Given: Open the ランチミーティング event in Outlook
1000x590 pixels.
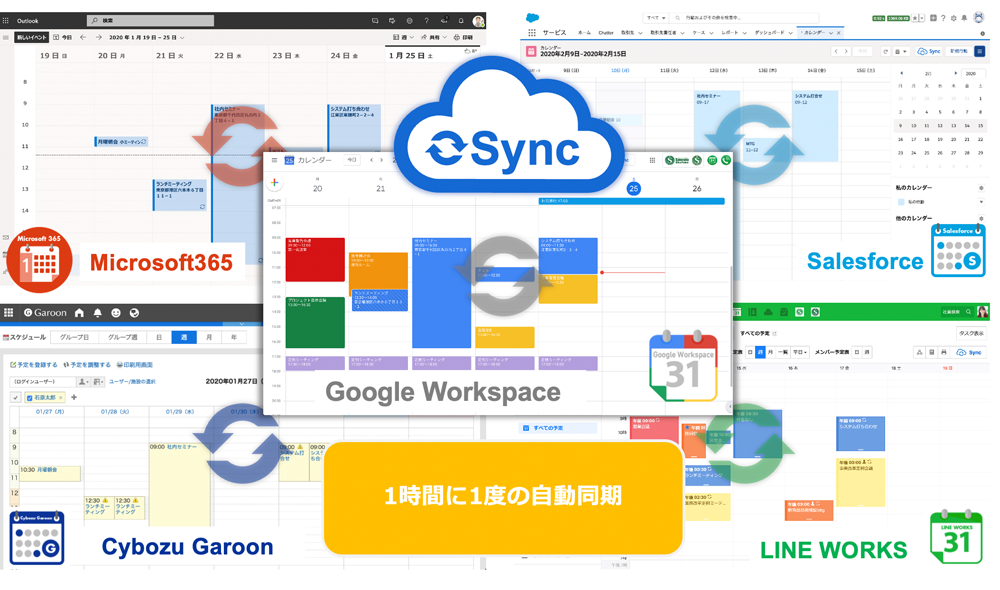Looking at the screenshot, I should coord(180,195).
